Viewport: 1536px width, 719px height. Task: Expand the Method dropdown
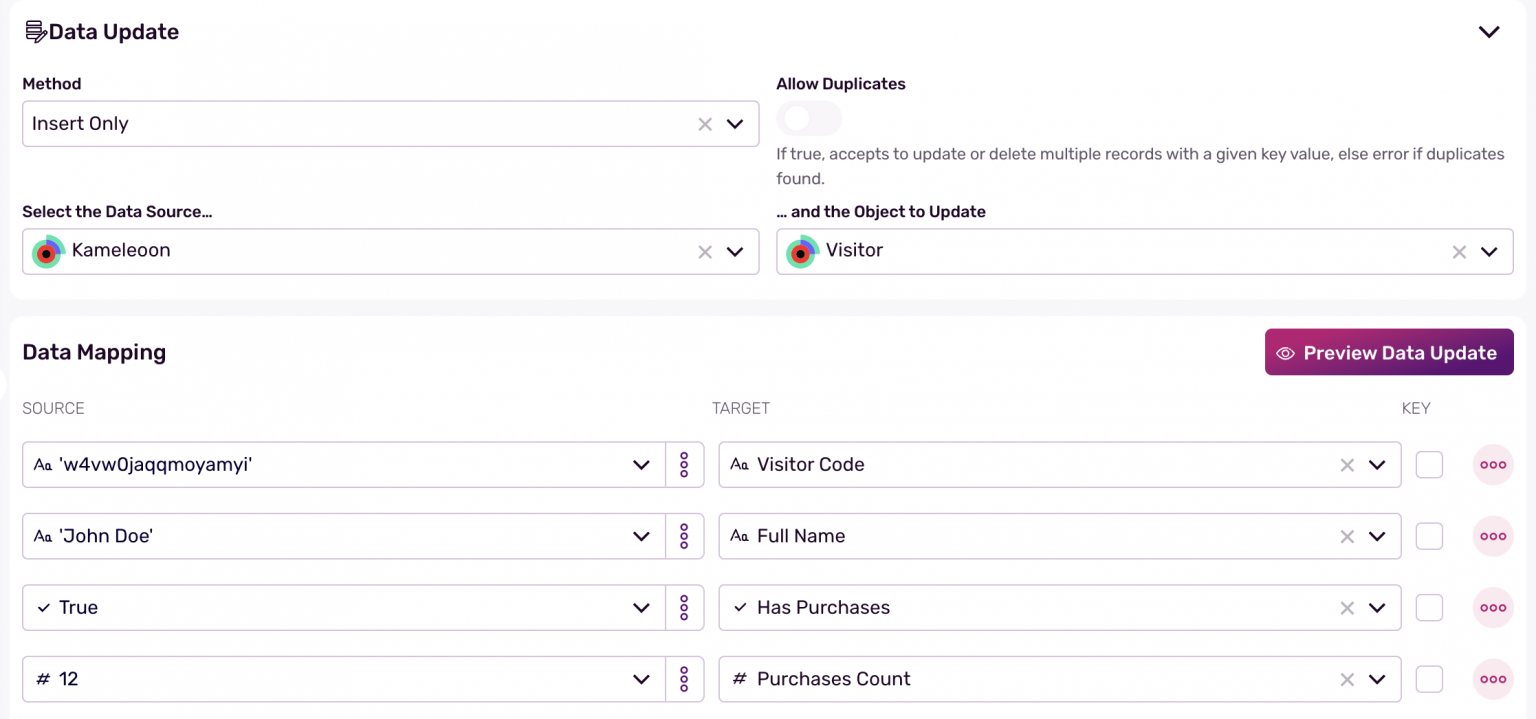tap(735, 124)
